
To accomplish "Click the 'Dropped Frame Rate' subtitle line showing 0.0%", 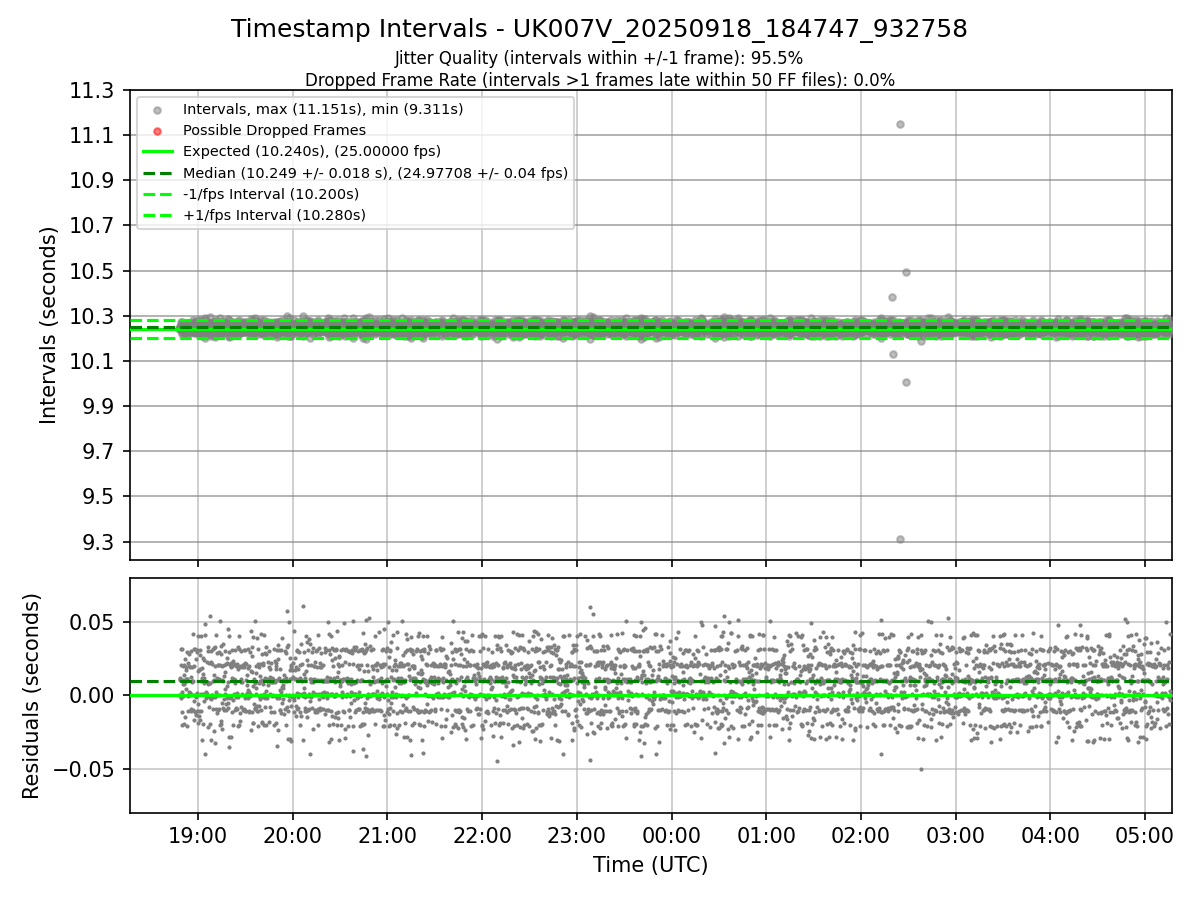I will tap(599, 80).
